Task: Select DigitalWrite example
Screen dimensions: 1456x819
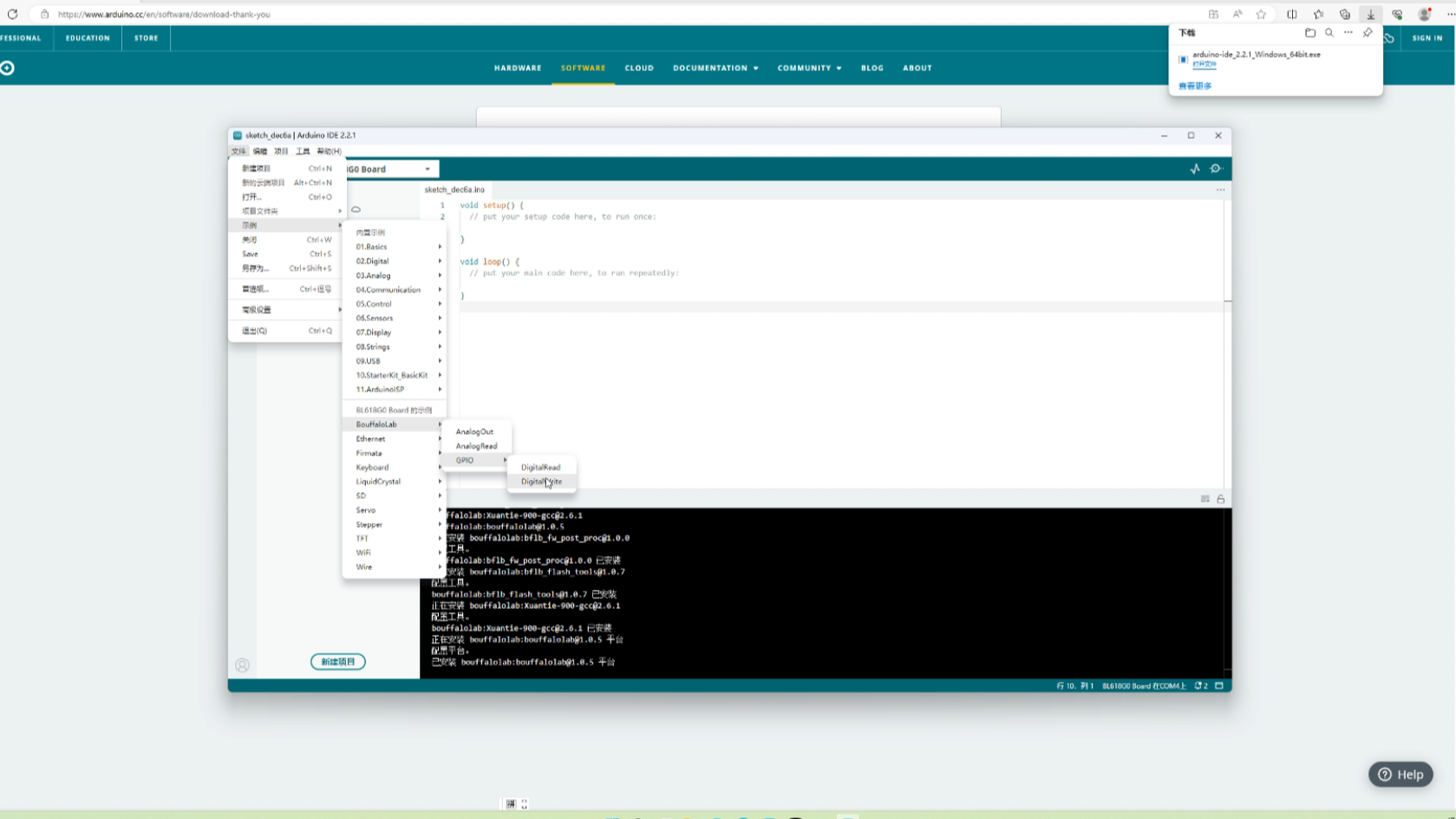Action: pos(541,482)
